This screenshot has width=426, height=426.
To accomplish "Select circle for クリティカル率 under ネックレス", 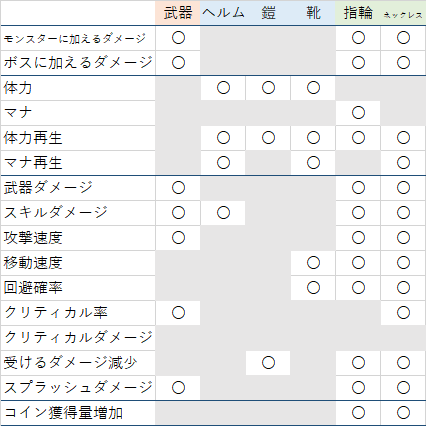I will tap(403, 313).
